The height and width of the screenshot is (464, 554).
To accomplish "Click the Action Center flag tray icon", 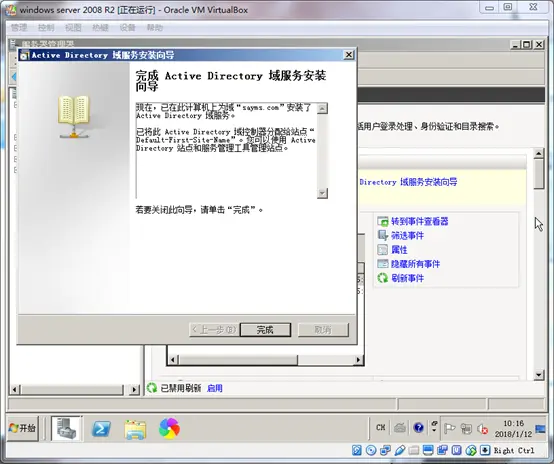I will click(x=449, y=429).
